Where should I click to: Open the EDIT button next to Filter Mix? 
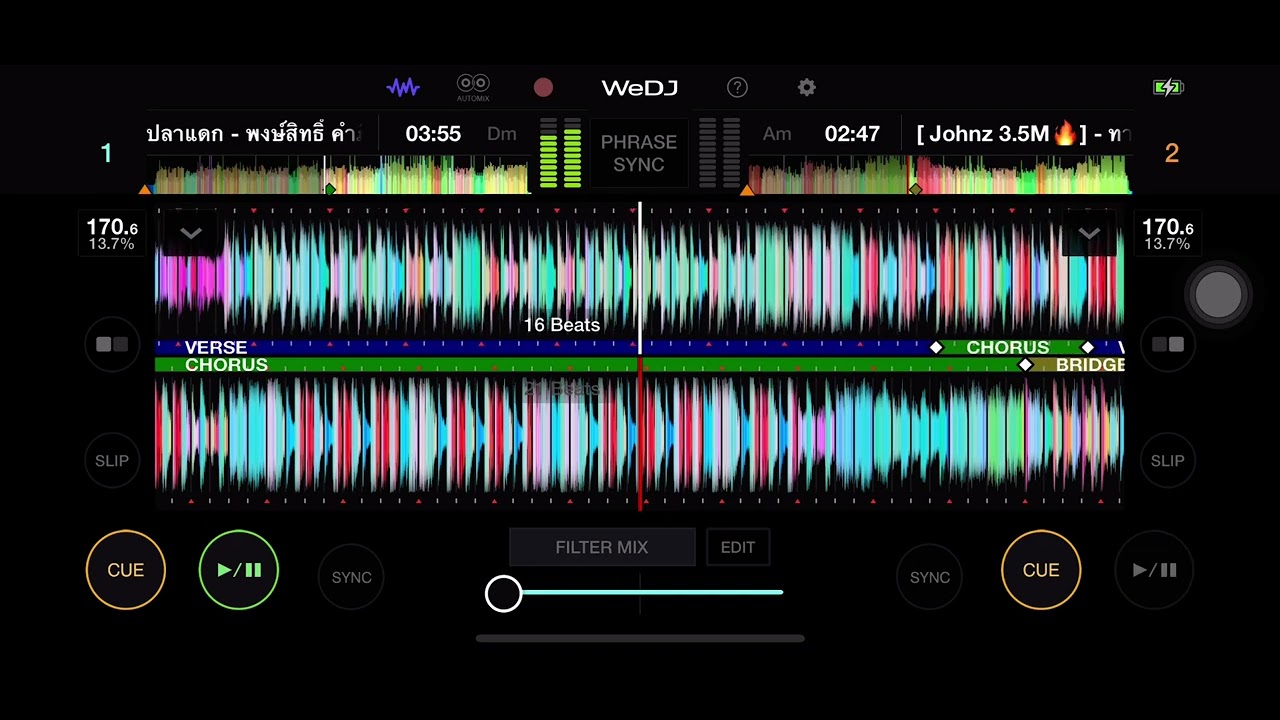[738, 547]
